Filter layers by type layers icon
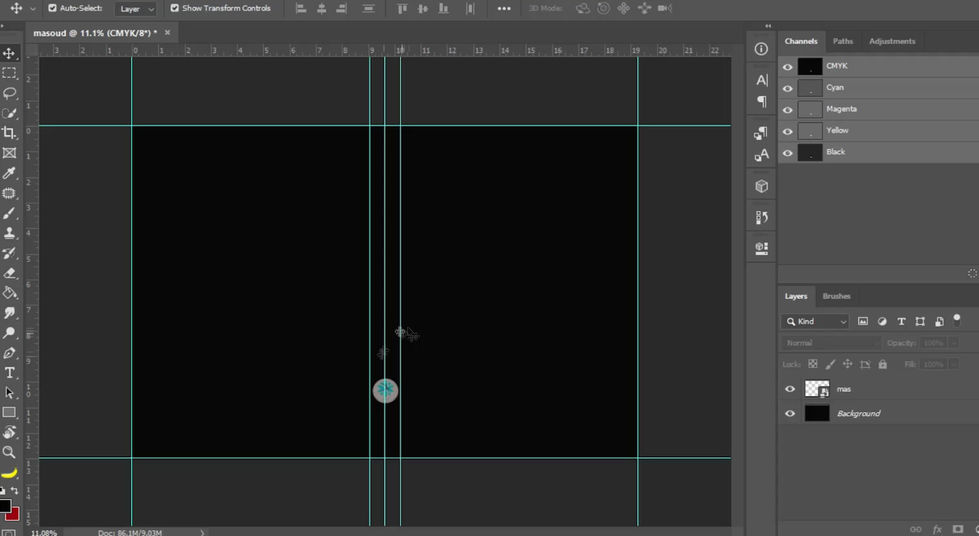Viewport: 979px width, 536px height. pos(901,321)
